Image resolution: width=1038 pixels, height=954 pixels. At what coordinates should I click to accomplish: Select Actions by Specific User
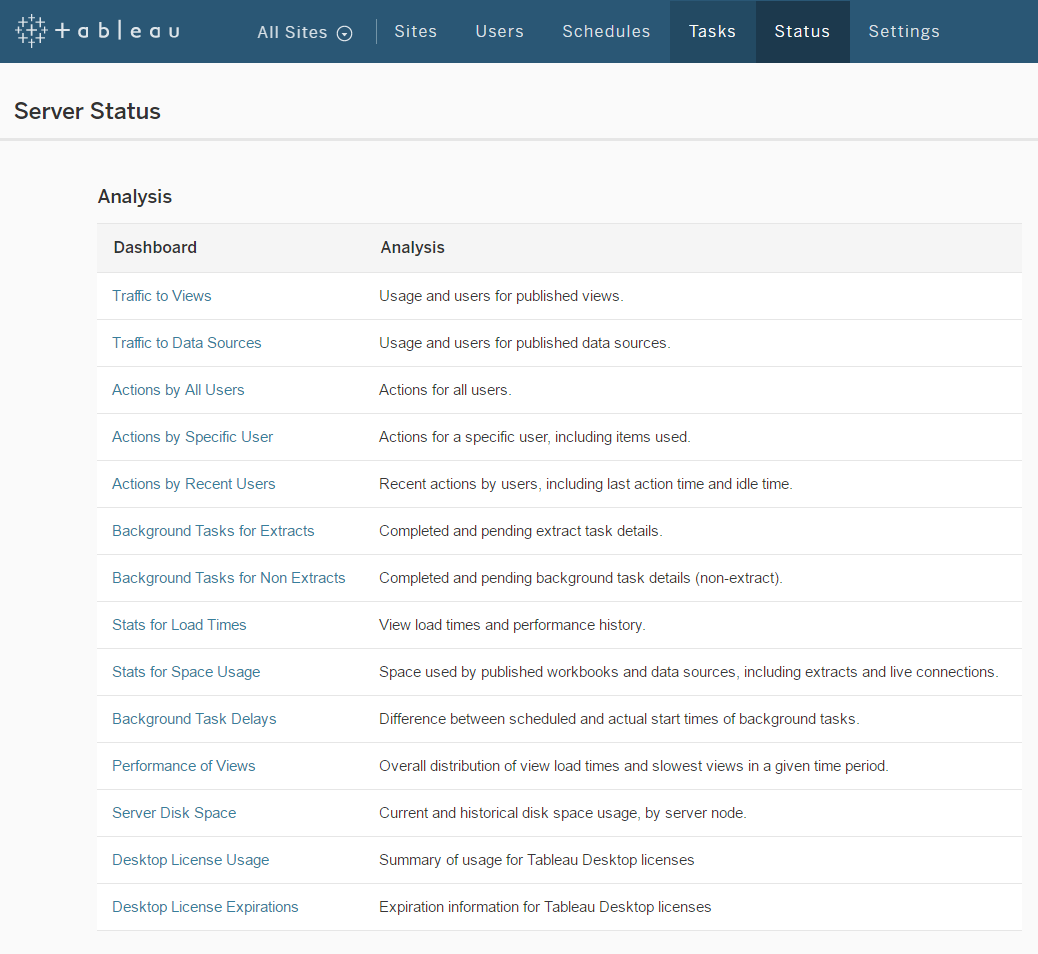[192, 436]
